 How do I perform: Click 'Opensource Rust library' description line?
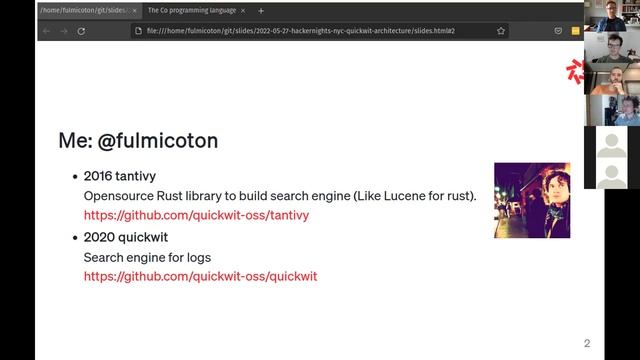tap(280, 196)
